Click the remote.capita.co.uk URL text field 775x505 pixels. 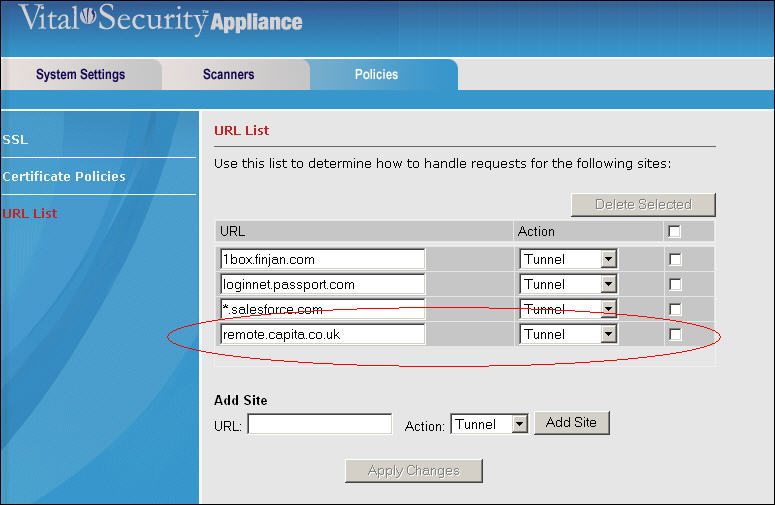pos(322,334)
